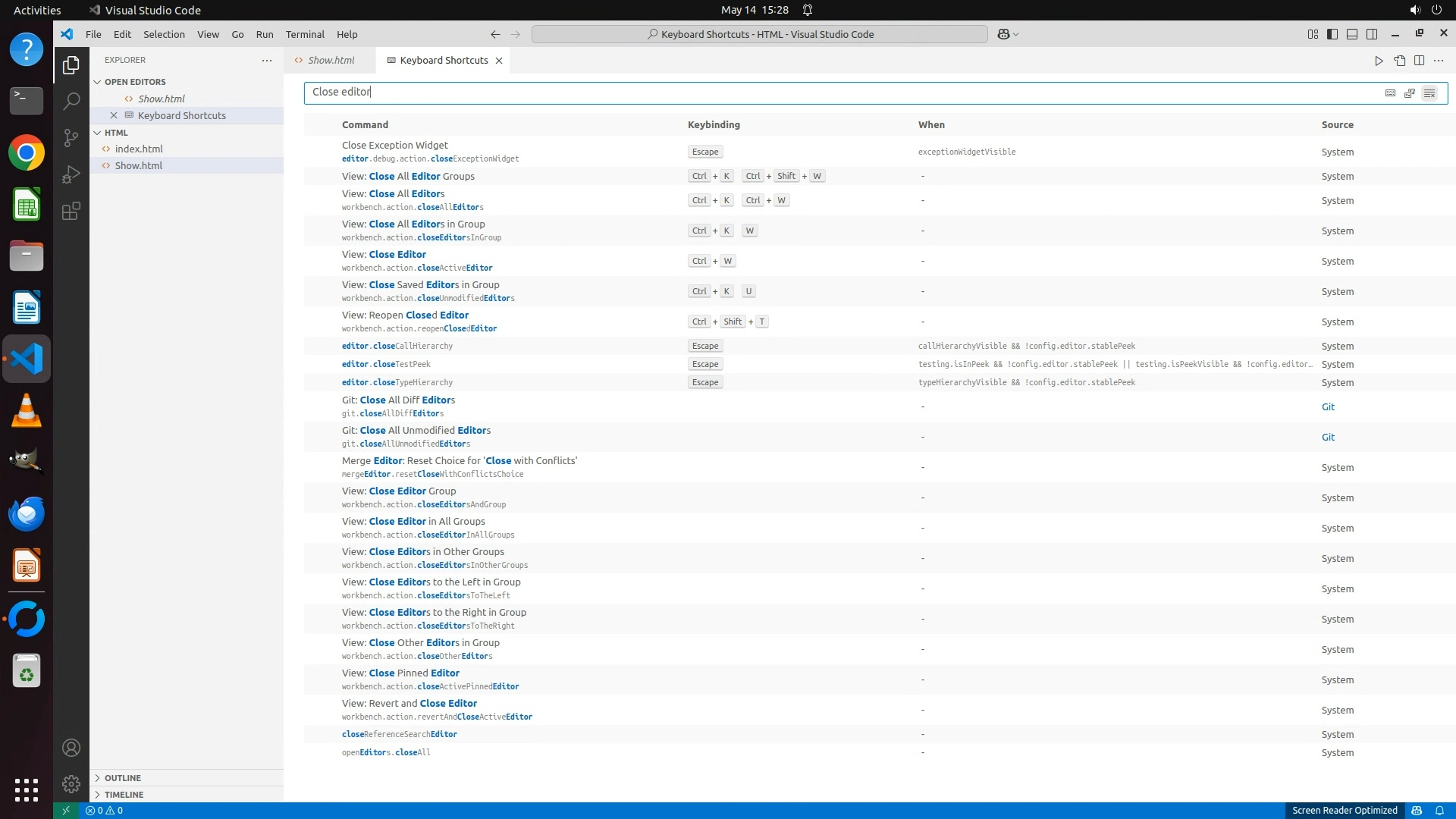This screenshot has width=1456, height=819.
Task: Toggle Record Keys mode in search box
Action: (x=1390, y=93)
